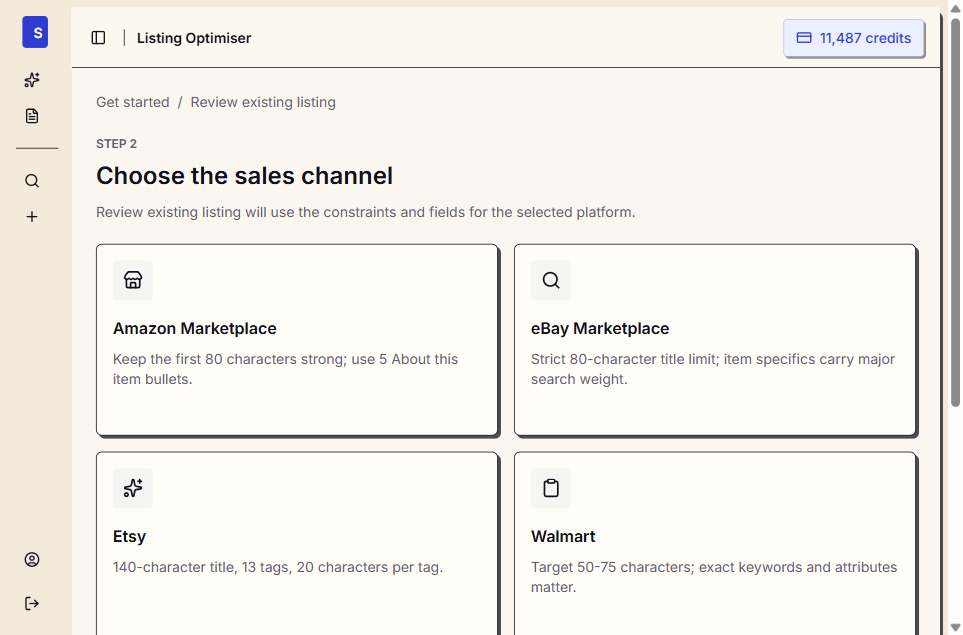The height and width of the screenshot is (635, 963).
Task: Click the storefront icon on the Amazon card
Action: click(133, 281)
